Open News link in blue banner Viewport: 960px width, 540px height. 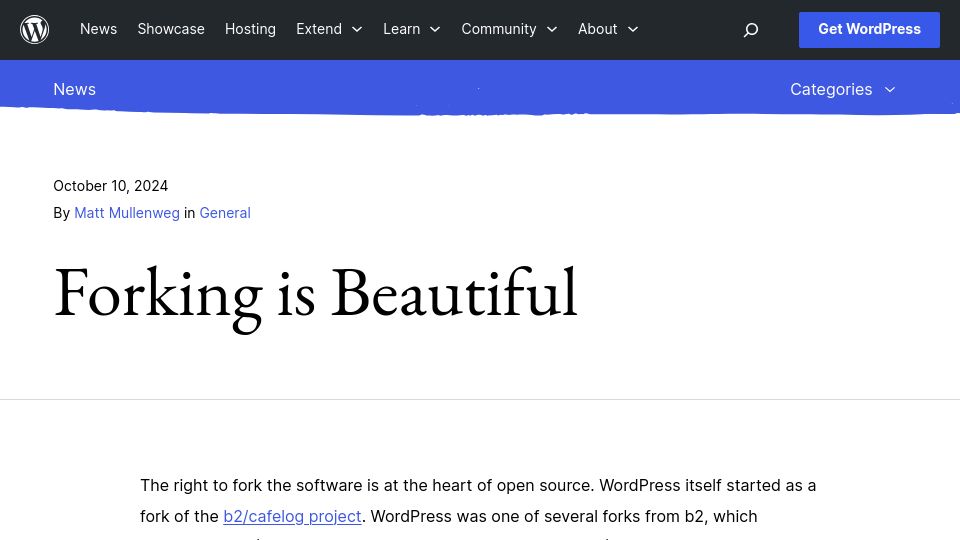pyautogui.click(x=75, y=89)
